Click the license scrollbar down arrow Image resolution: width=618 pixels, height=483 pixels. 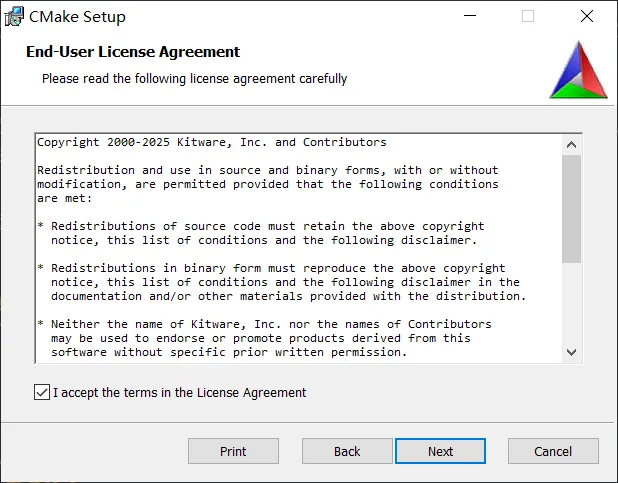tap(571, 351)
